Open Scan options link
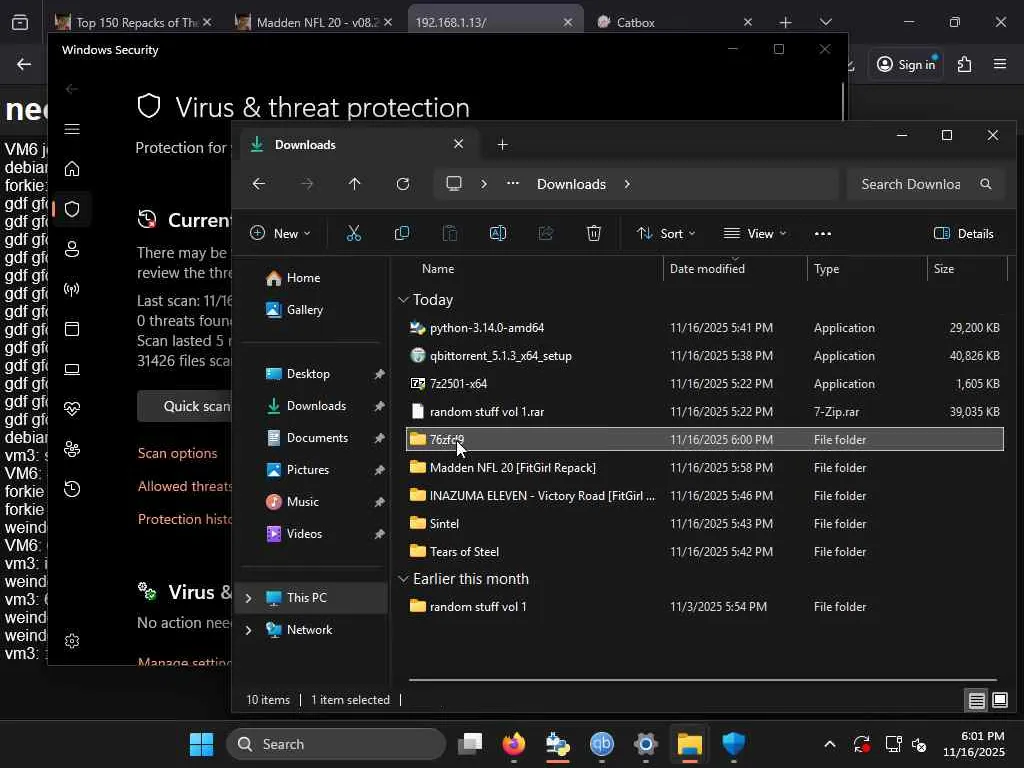 coord(178,453)
